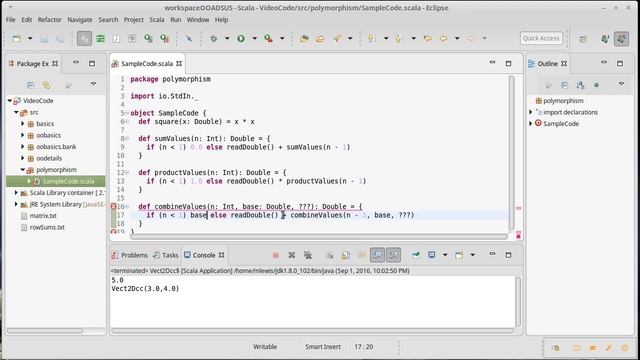640x360 pixels.
Task: Click the Open Type toolbar icon
Action: (x=304, y=38)
